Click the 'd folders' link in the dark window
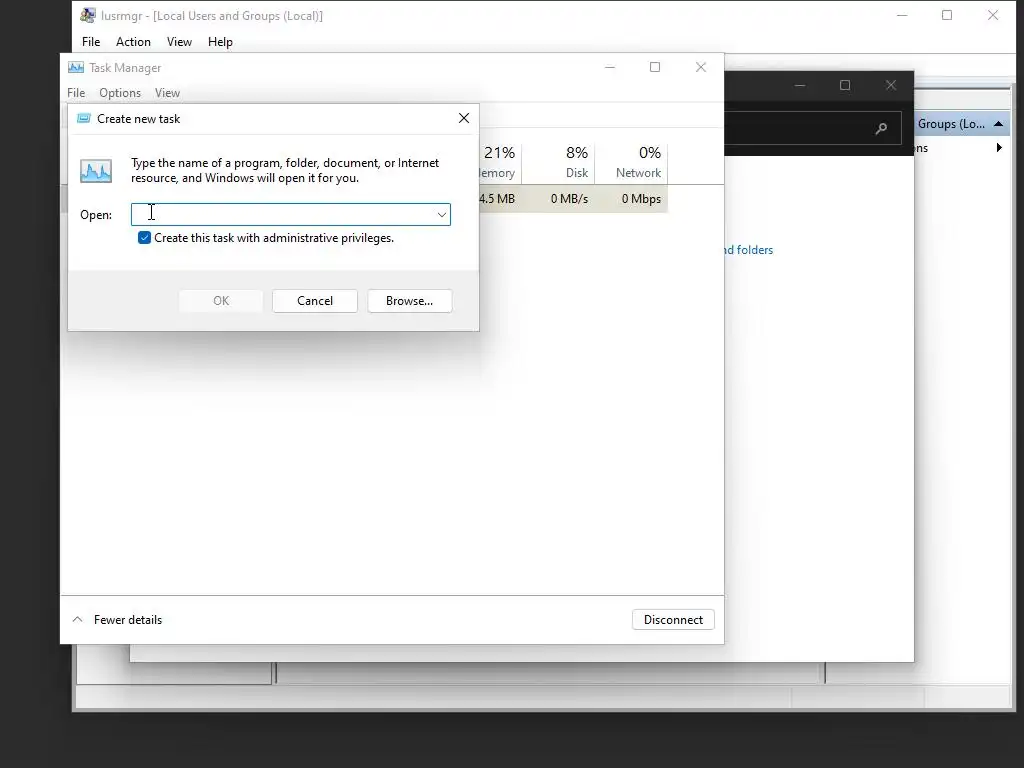Viewport: 1024px width, 768px height. 748,249
